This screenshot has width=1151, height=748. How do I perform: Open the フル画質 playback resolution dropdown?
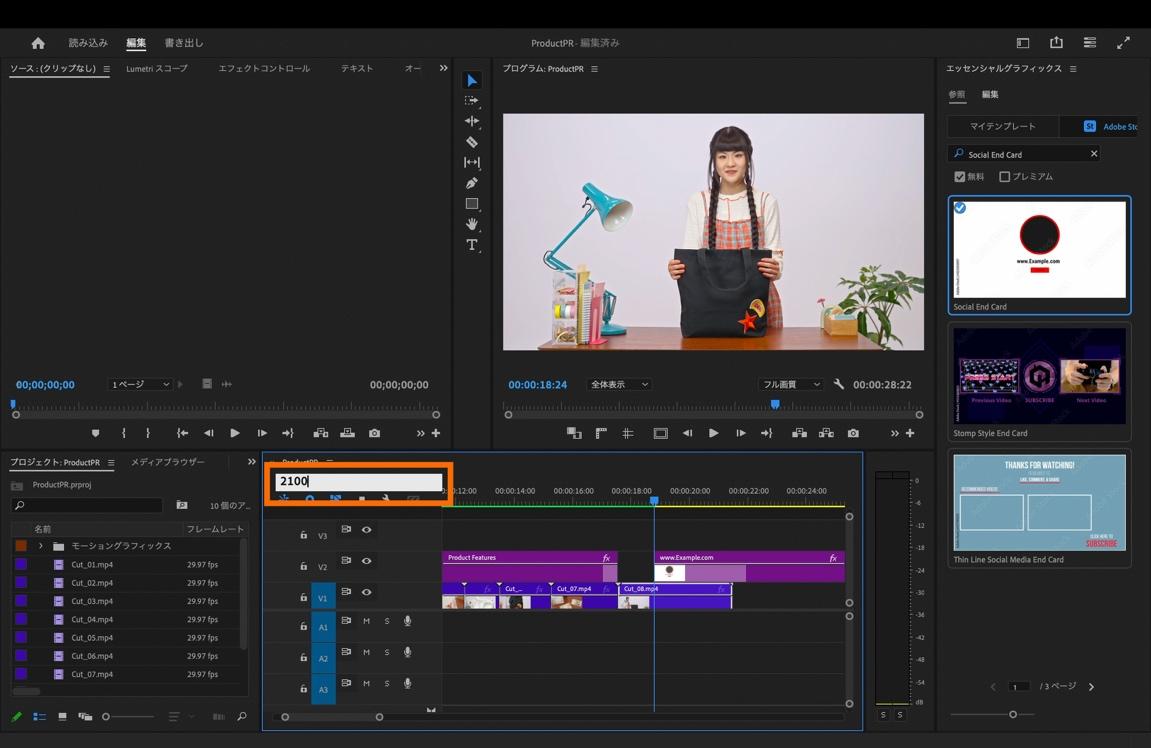click(790, 384)
